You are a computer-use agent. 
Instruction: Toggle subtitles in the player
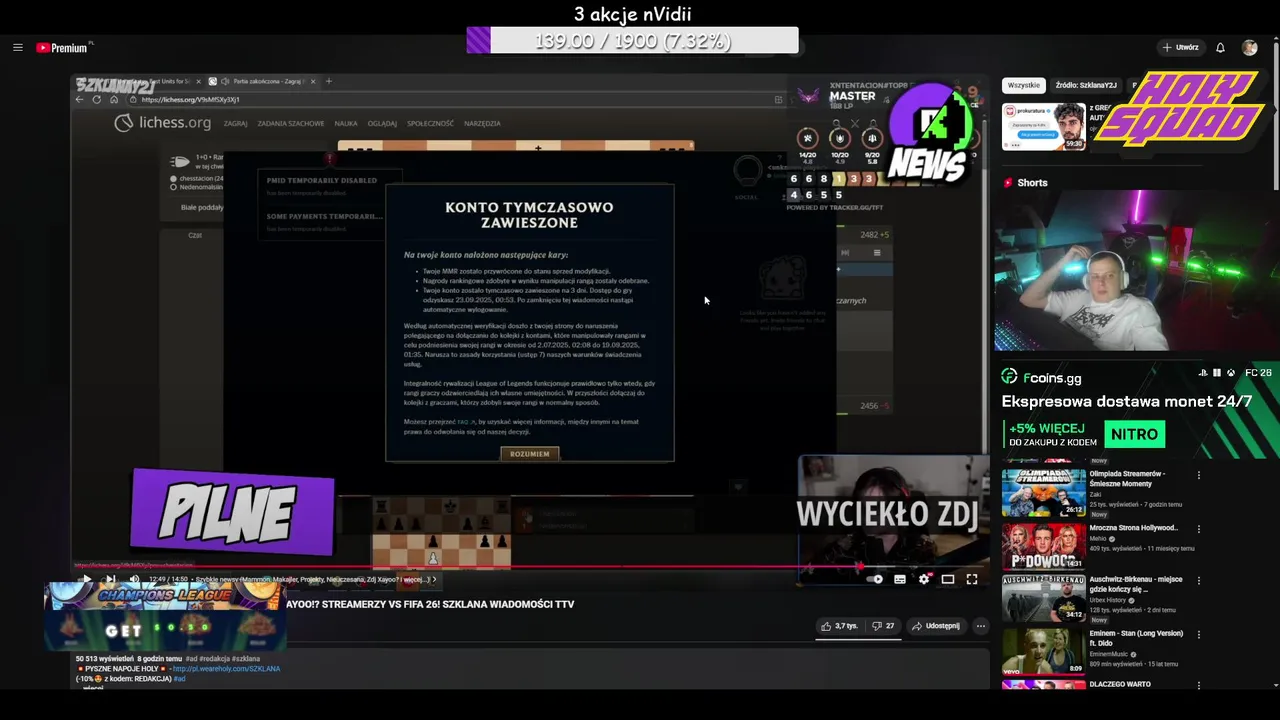coord(900,579)
